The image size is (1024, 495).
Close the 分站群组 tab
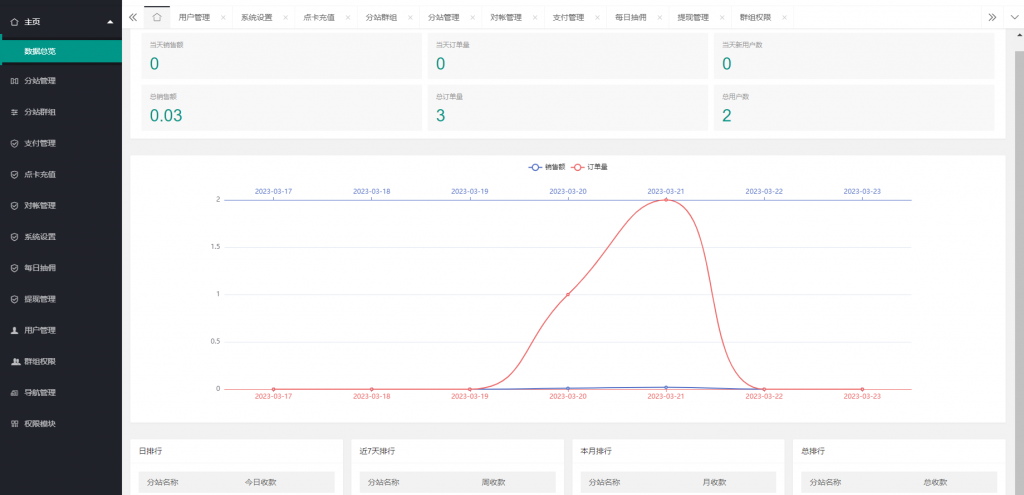tap(410, 18)
